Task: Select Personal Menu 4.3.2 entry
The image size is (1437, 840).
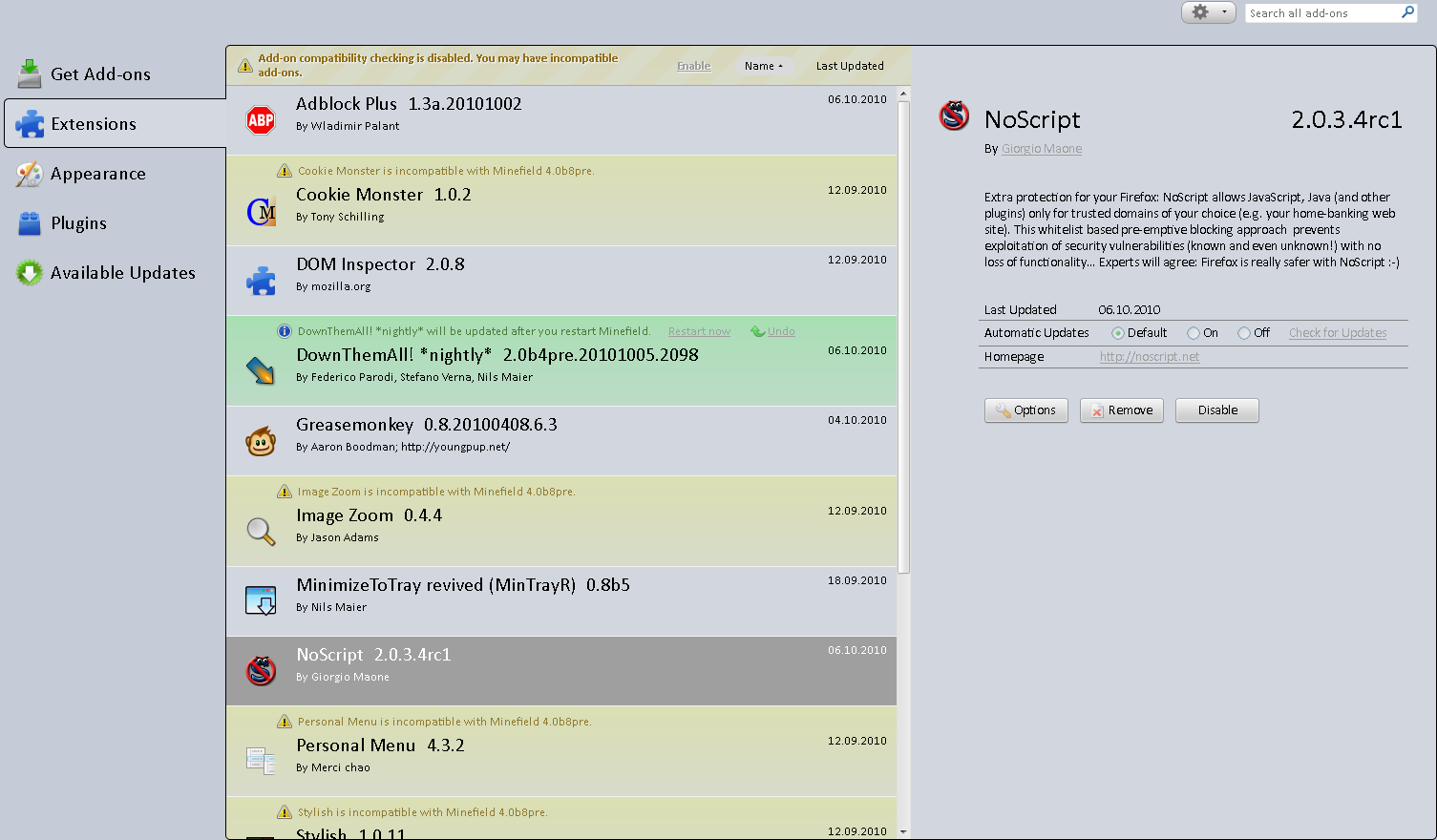Action: point(561,751)
